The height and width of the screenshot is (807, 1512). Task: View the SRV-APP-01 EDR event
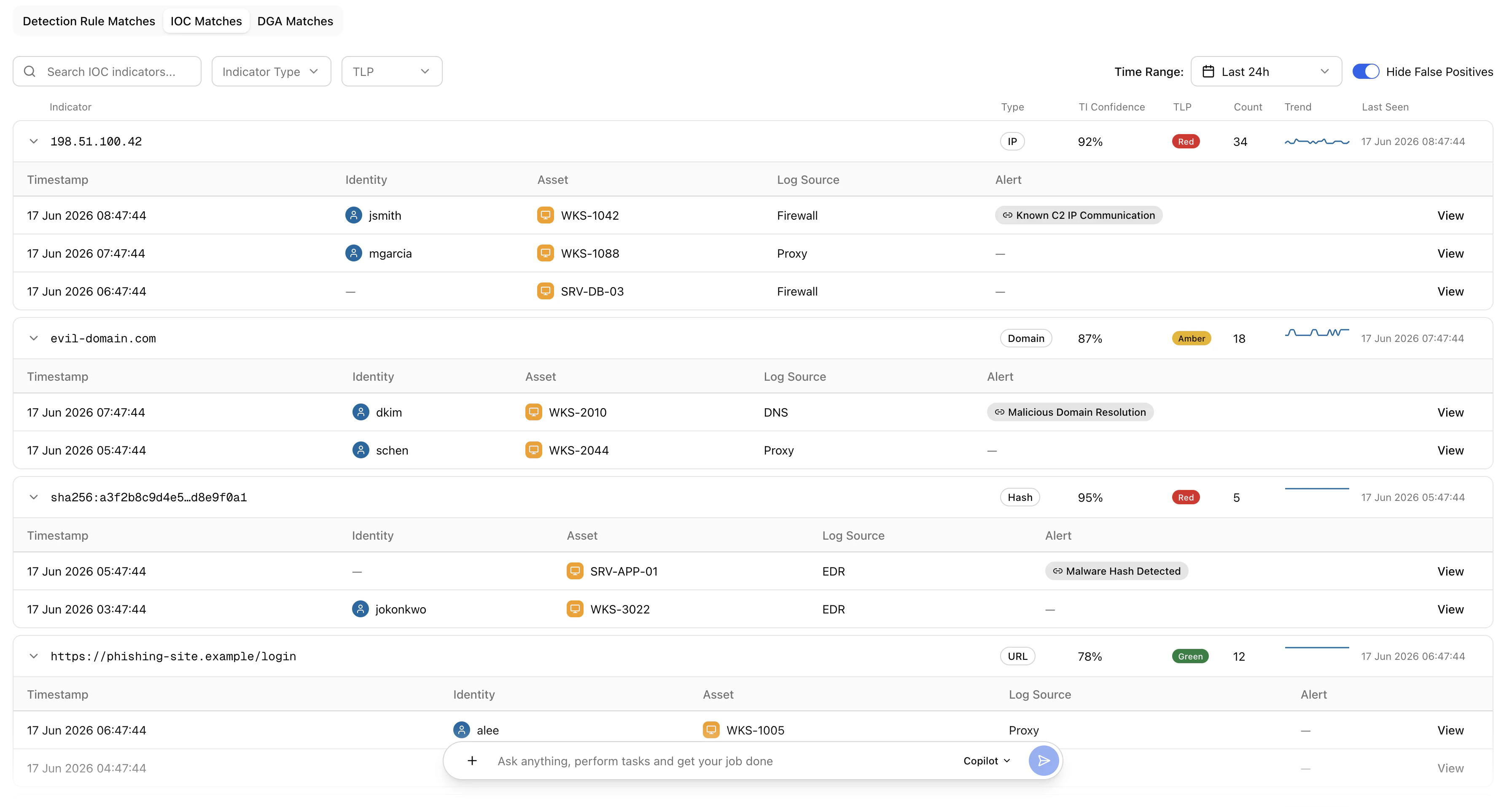point(1450,571)
